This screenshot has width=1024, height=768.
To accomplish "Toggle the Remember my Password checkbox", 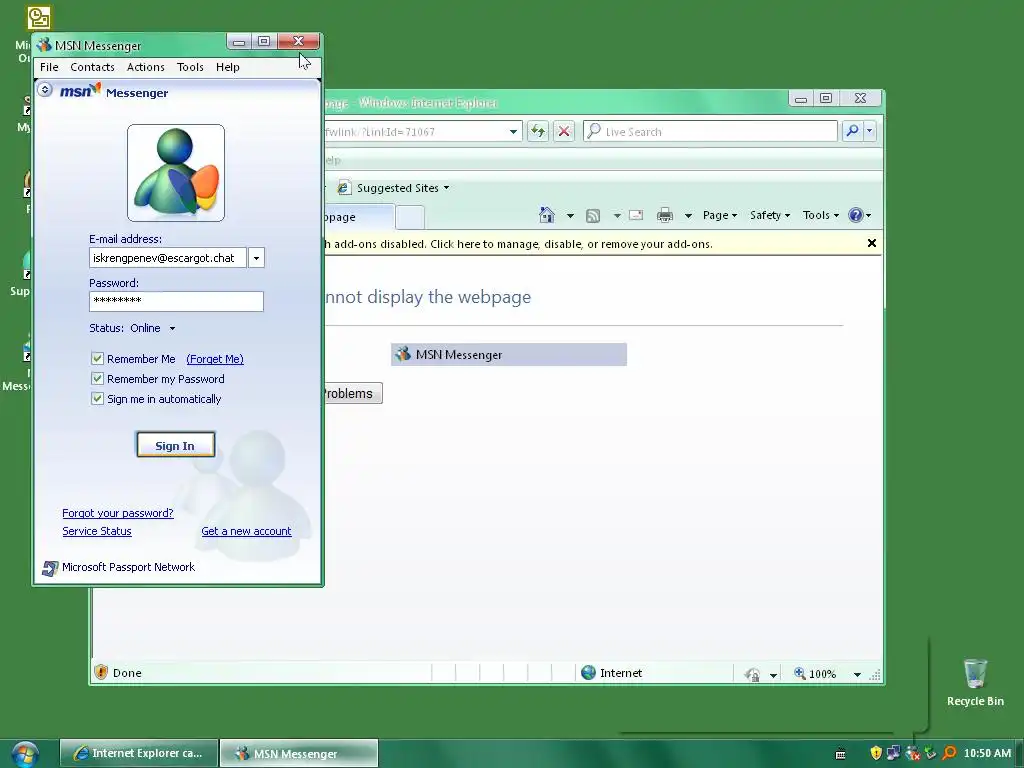I will 97,379.
